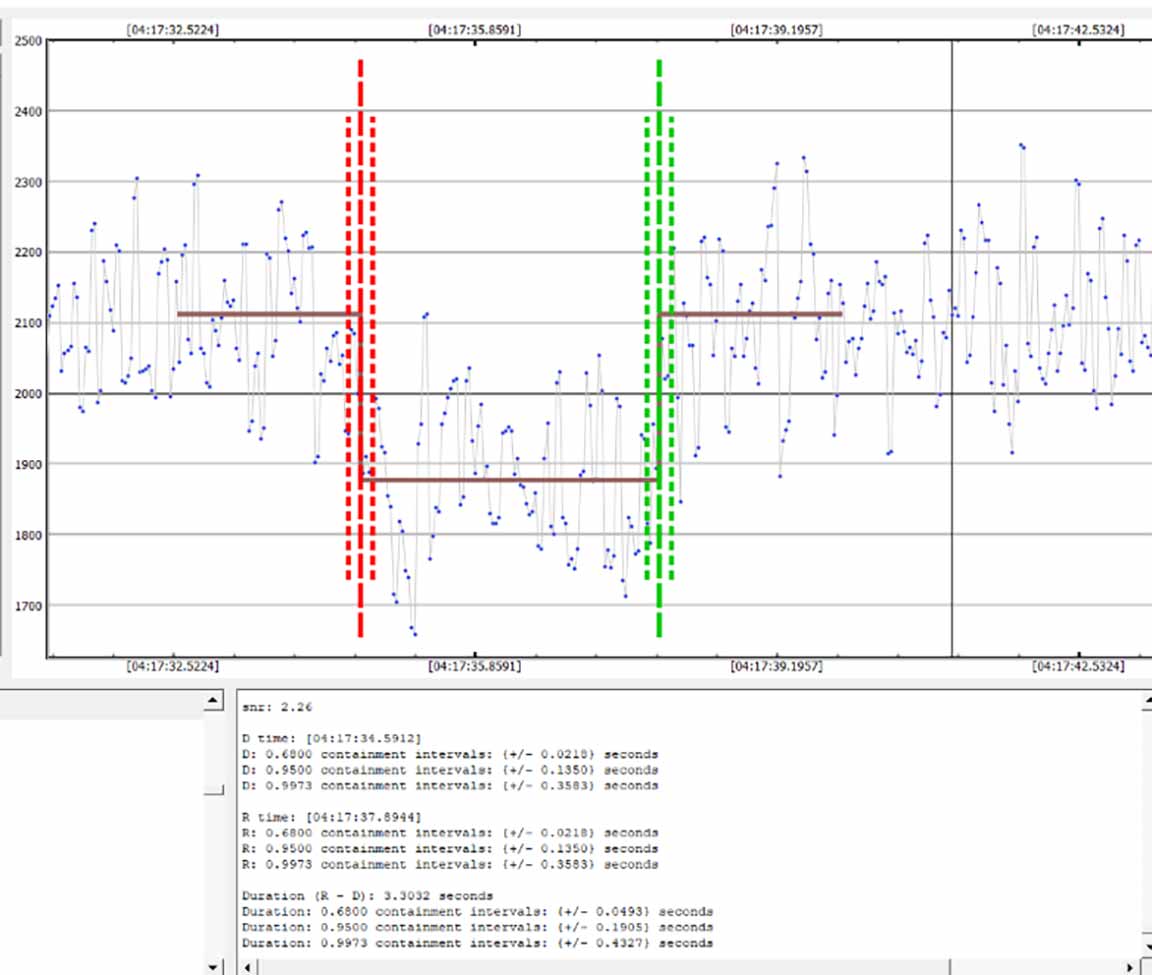The width and height of the screenshot is (1152, 975).
Task: Click the green dashed R event marker line
Action: coord(659,348)
